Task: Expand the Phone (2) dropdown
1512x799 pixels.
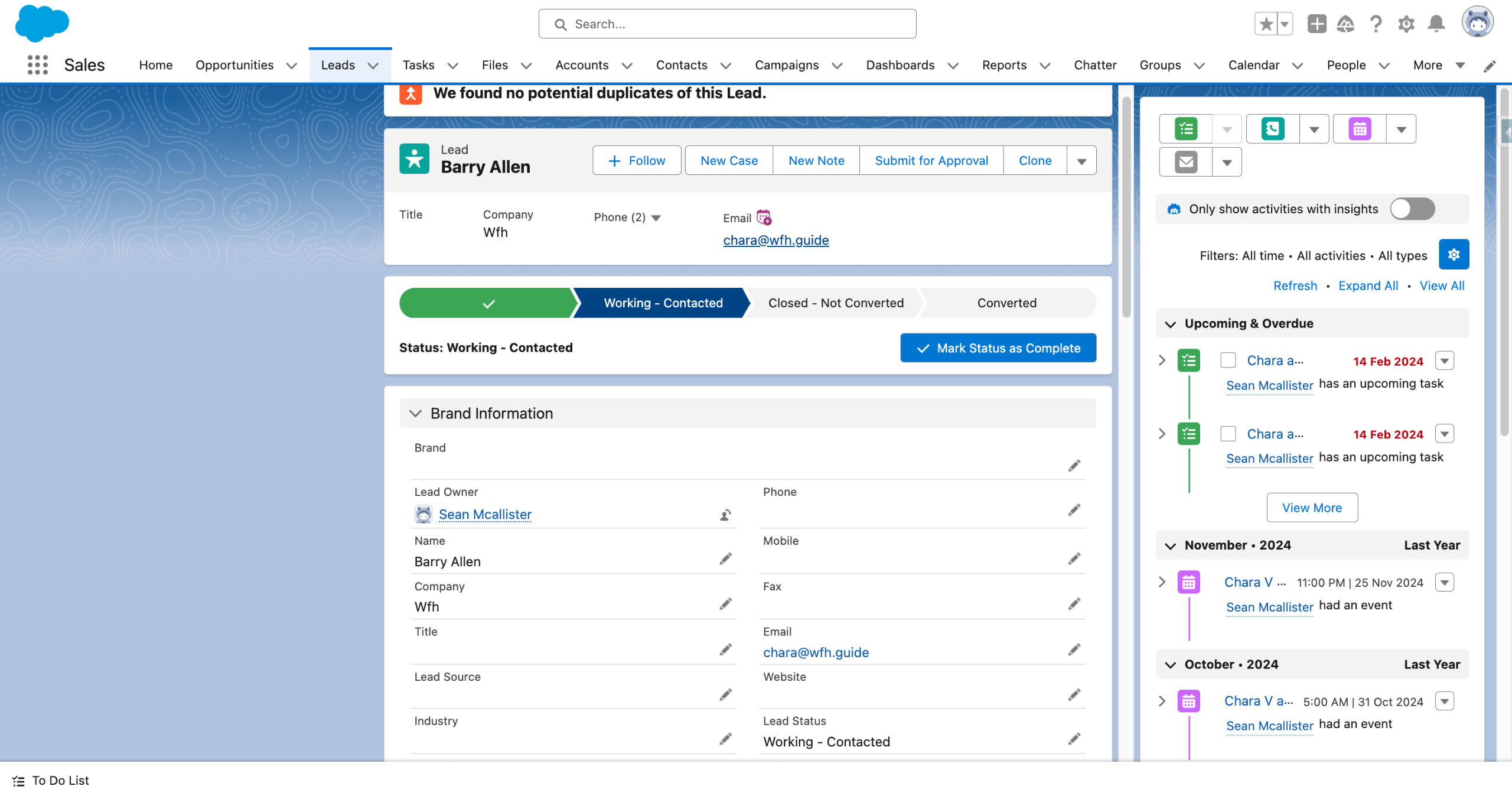Action: coord(656,218)
